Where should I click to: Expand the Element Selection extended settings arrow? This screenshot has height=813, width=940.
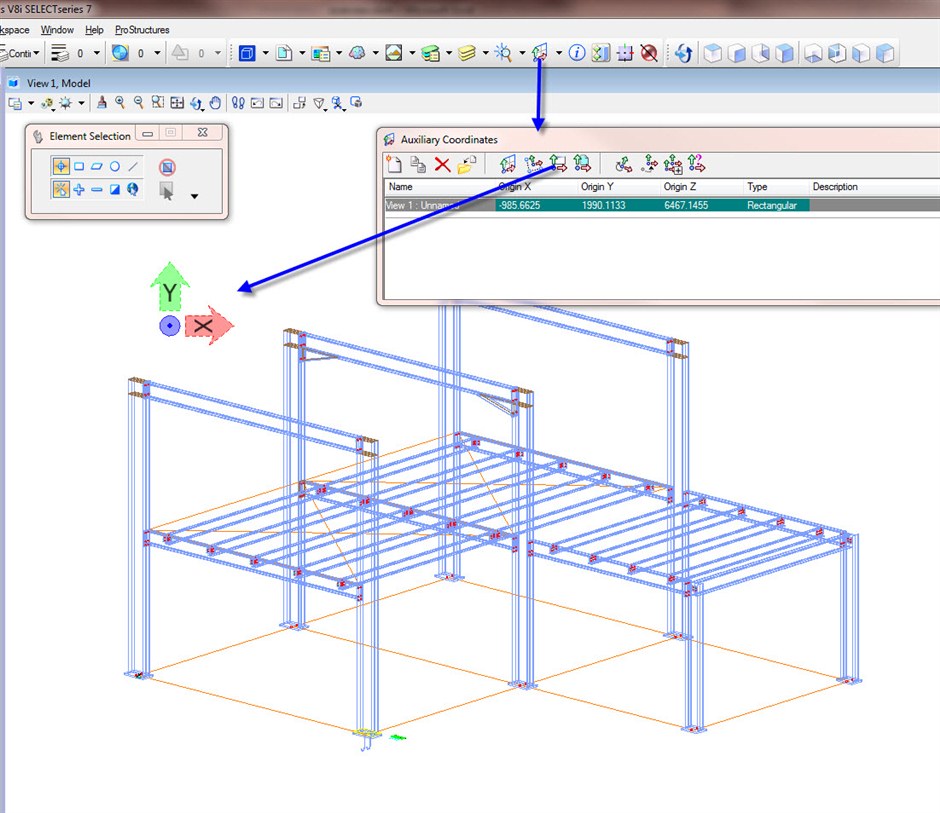193,196
